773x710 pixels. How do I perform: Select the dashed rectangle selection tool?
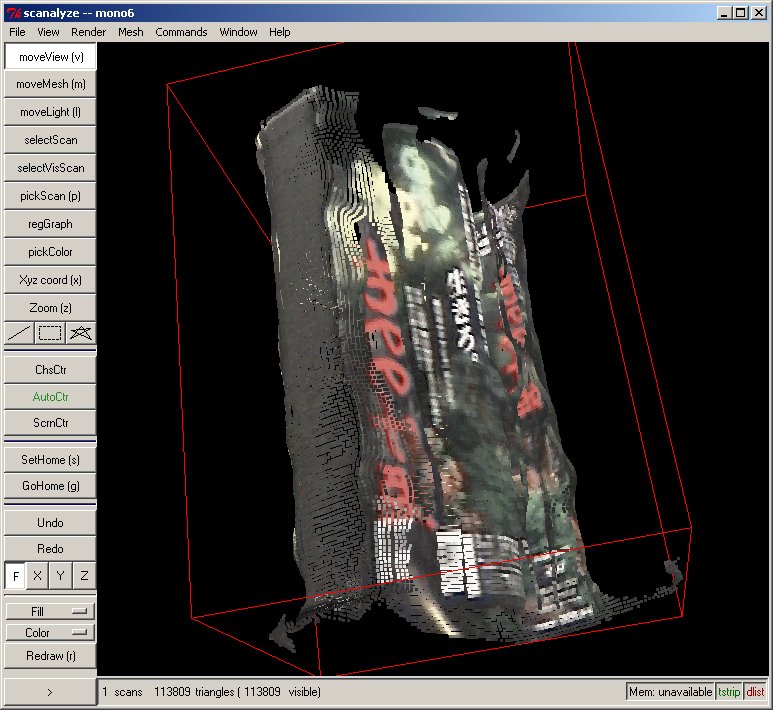50,333
